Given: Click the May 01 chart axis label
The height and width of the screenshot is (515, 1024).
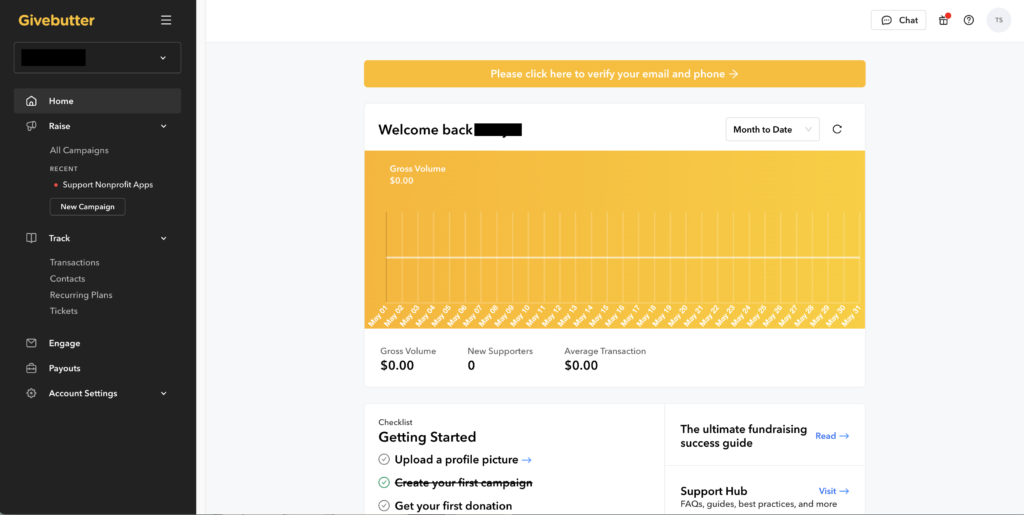Looking at the screenshot, I should click(377, 315).
